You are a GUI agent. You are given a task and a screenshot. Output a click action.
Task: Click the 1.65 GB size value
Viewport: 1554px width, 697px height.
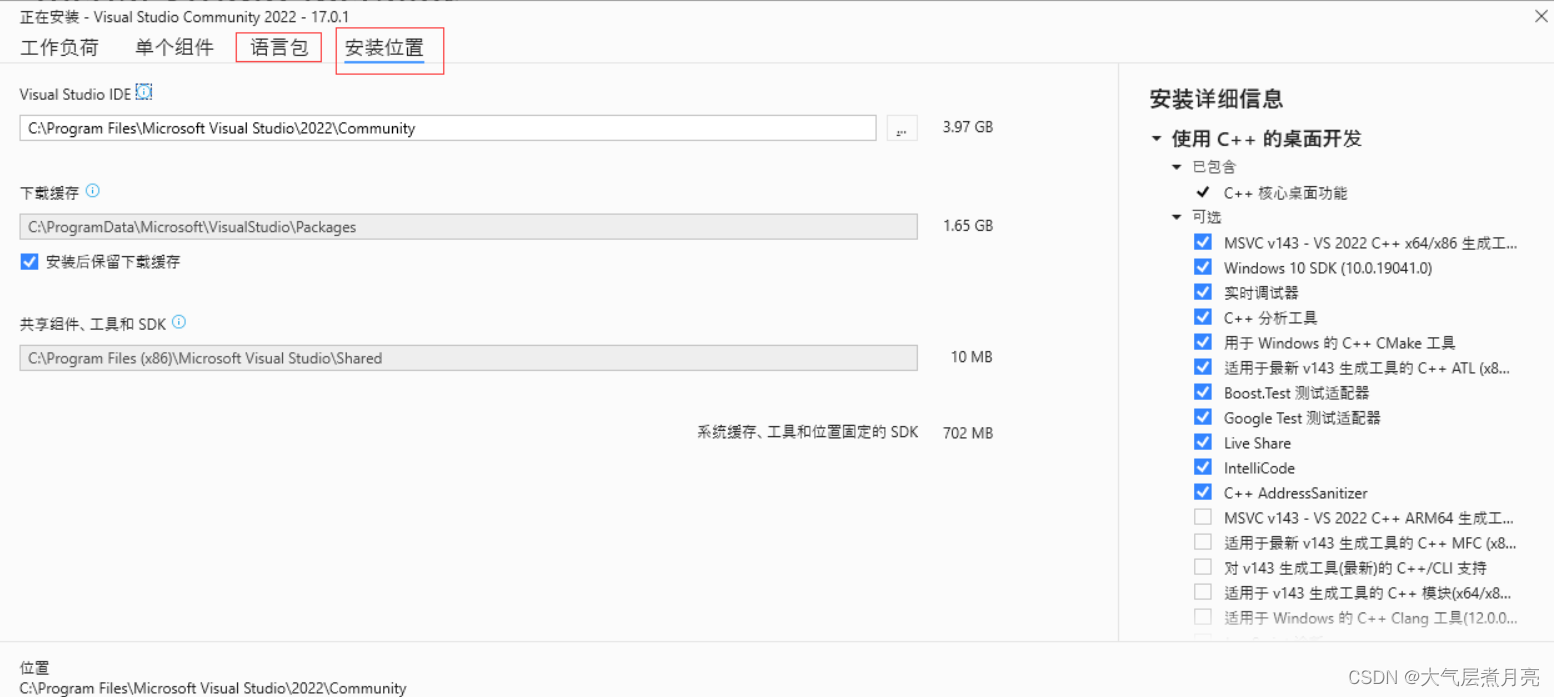click(968, 226)
